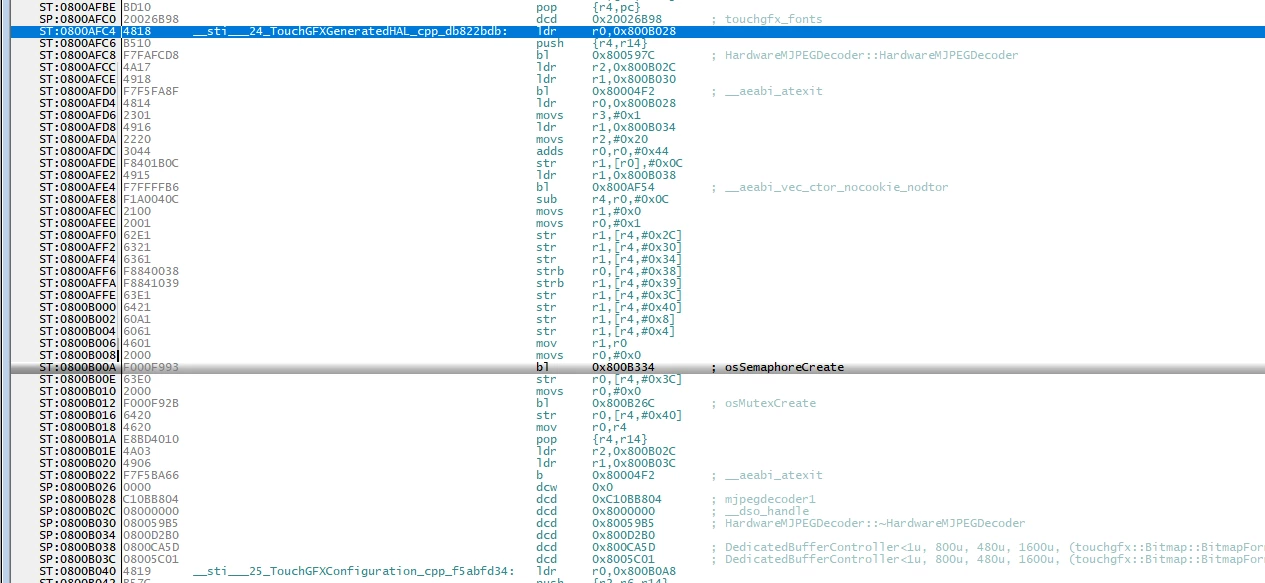
Task: Click data value 0x800CA5D
Action: (x=623, y=547)
